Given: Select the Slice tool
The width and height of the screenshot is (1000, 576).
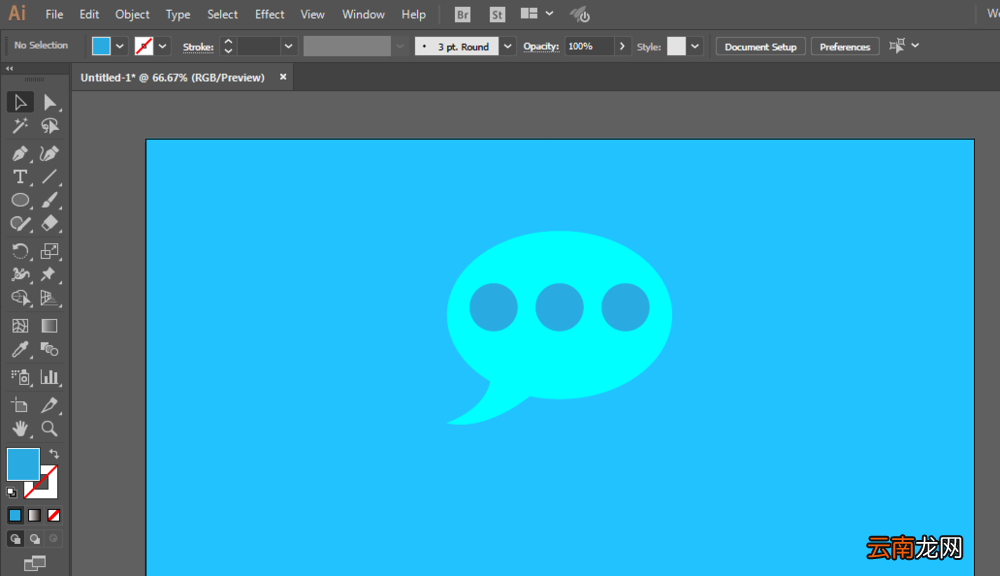Looking at the screenshot, I should [49, 405].
